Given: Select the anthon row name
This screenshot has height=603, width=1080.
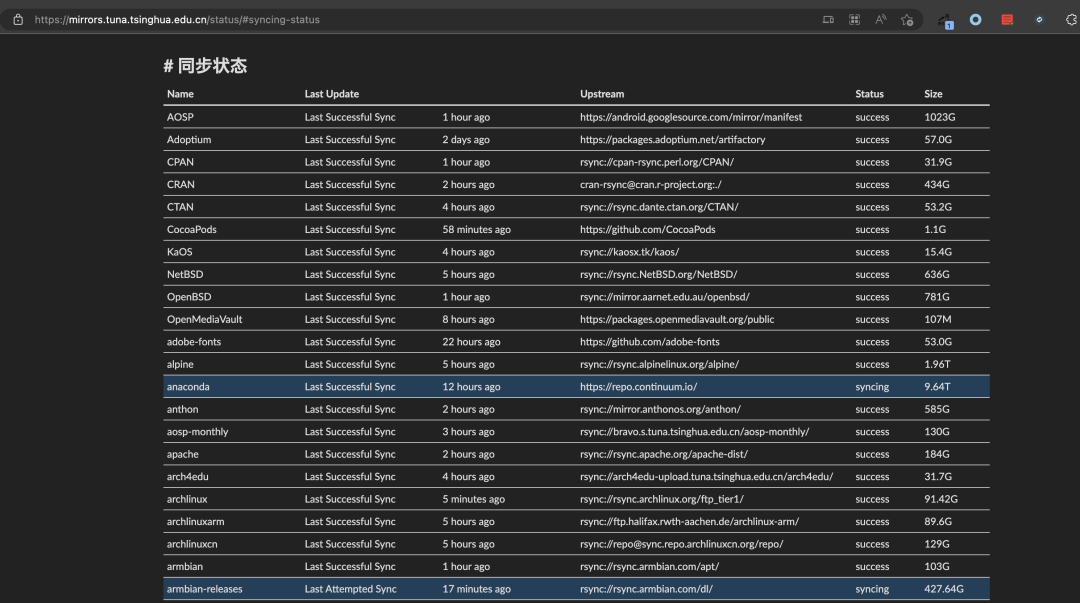Looking at the screenshot, I should (x=182, y=409).
